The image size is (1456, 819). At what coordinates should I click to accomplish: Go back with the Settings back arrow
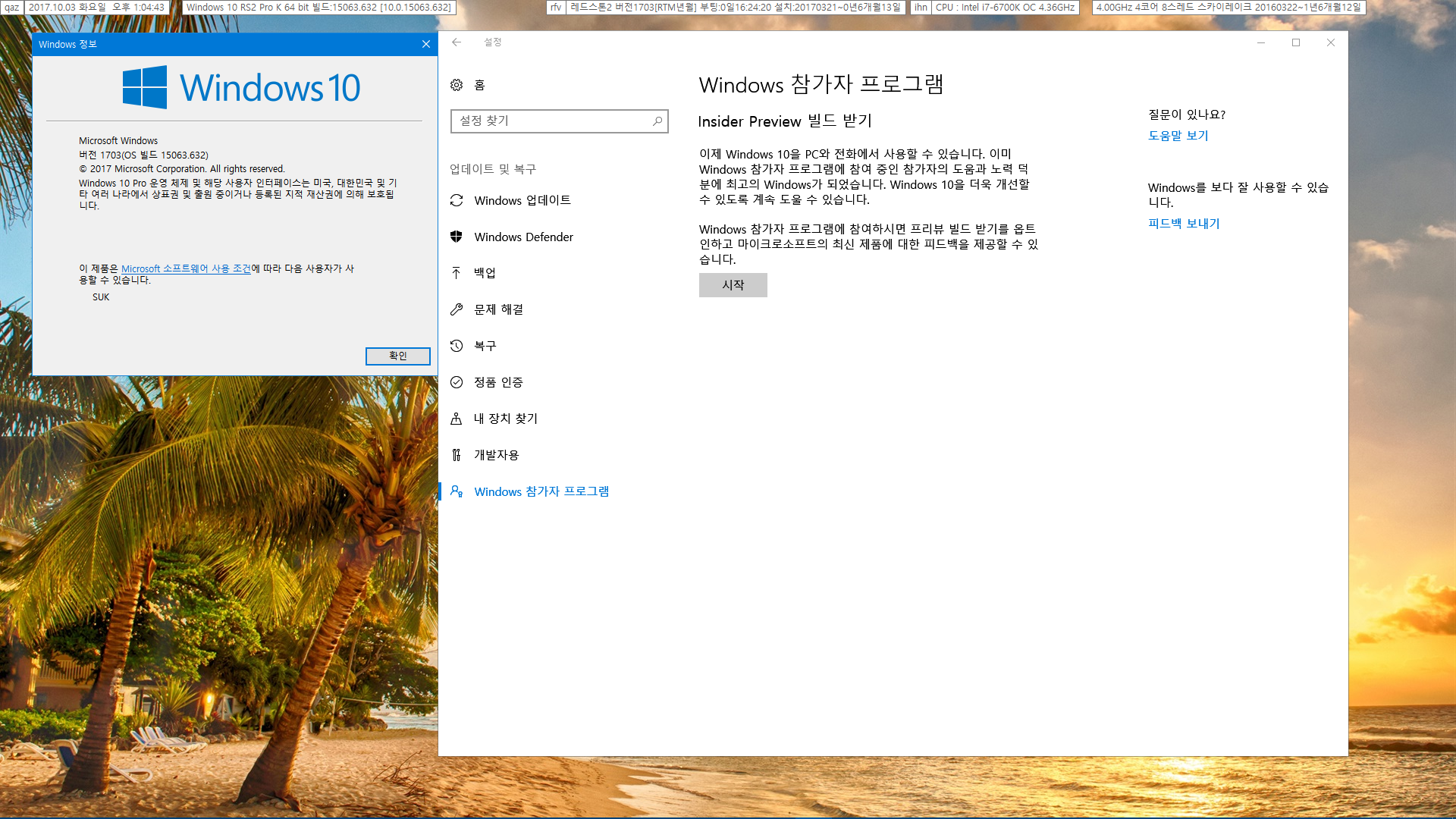coord(457,42)
